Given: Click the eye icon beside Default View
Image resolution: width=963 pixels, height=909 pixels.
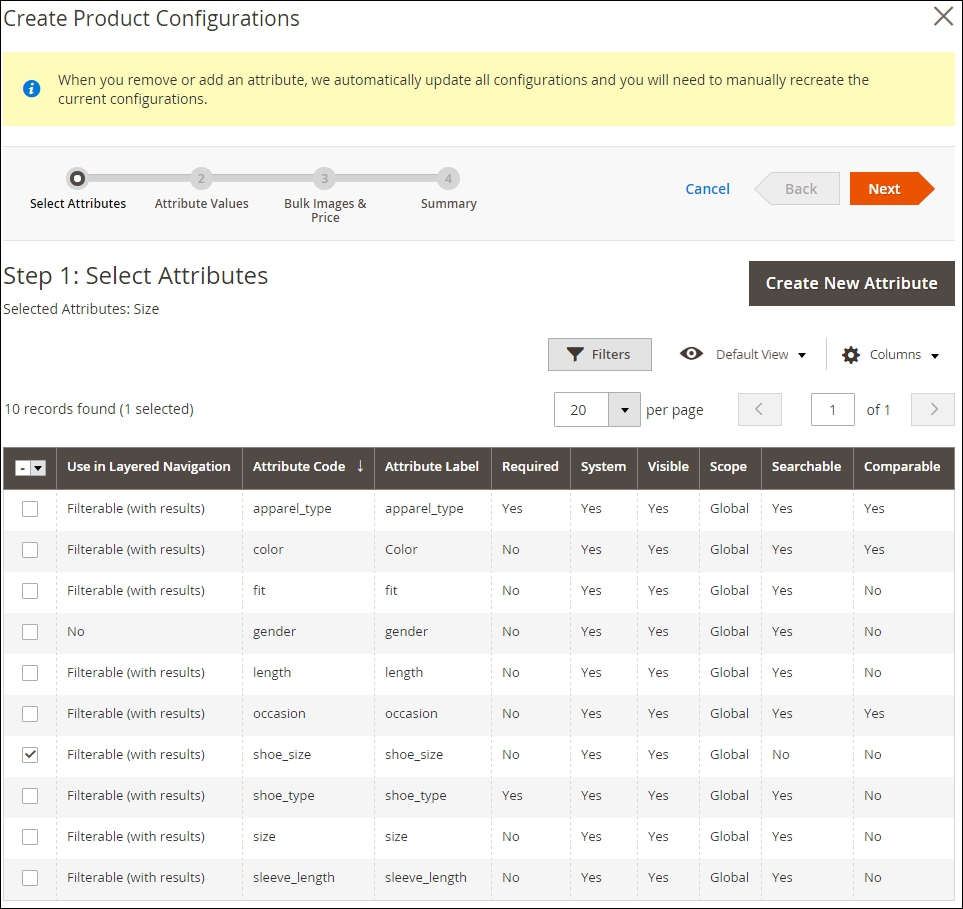Looking at the screenshot, I should click(x=691, y=354).
